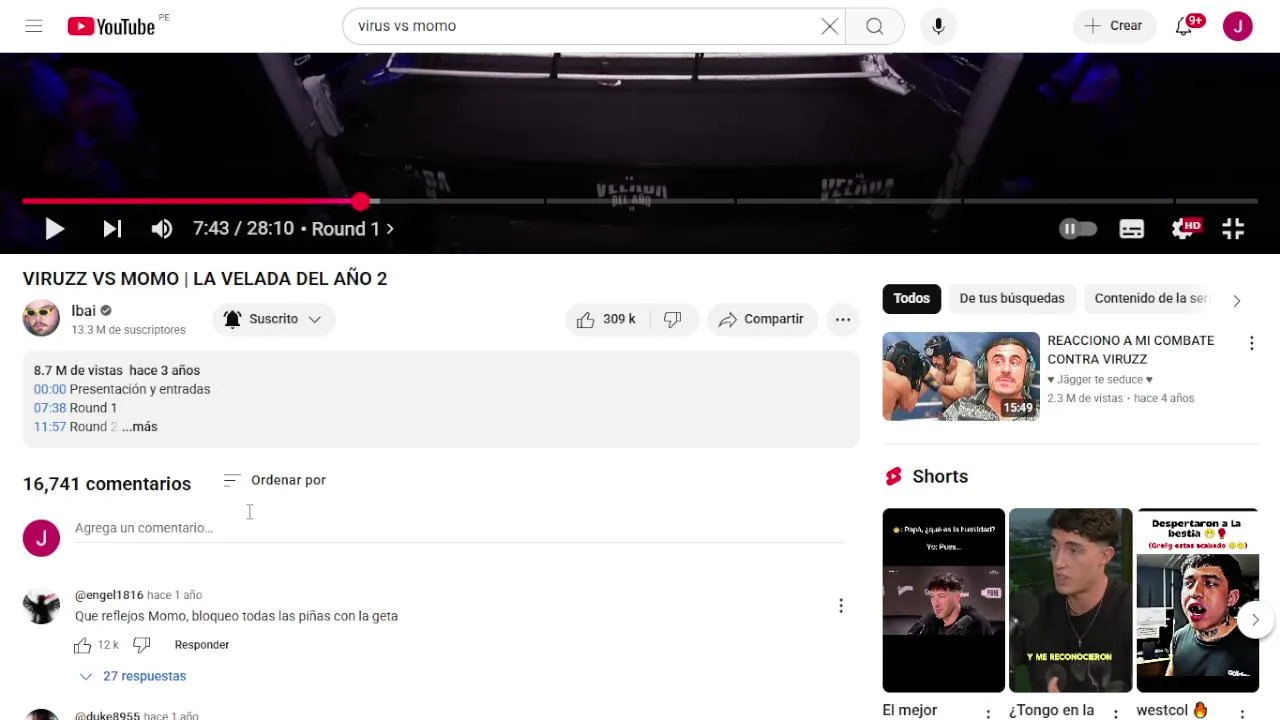The height and width of the screenshot is (720, 1280).
Task: Open Jägger te seduce channel link
Action: [1100, 380]
